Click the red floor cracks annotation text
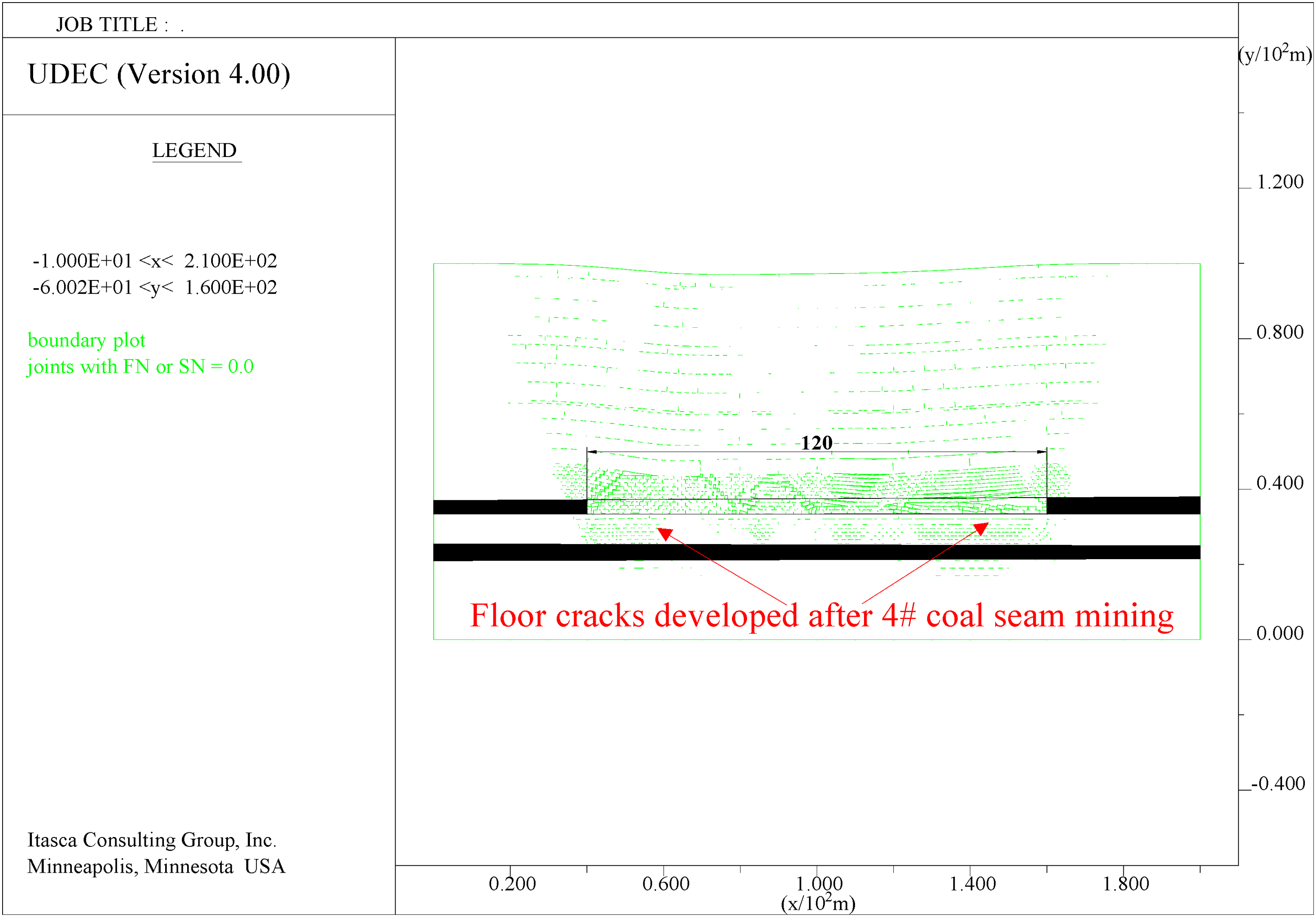1316x917 pixels. click(821, 616)
